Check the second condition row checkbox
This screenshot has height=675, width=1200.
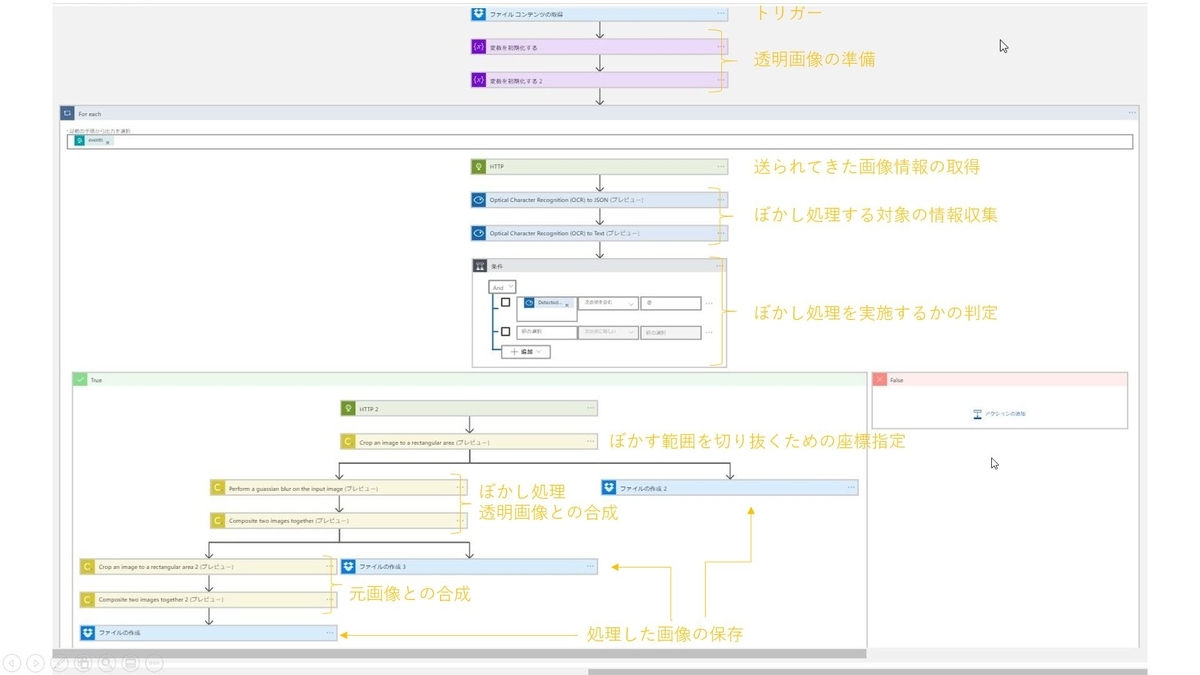(x=506, y=332)
